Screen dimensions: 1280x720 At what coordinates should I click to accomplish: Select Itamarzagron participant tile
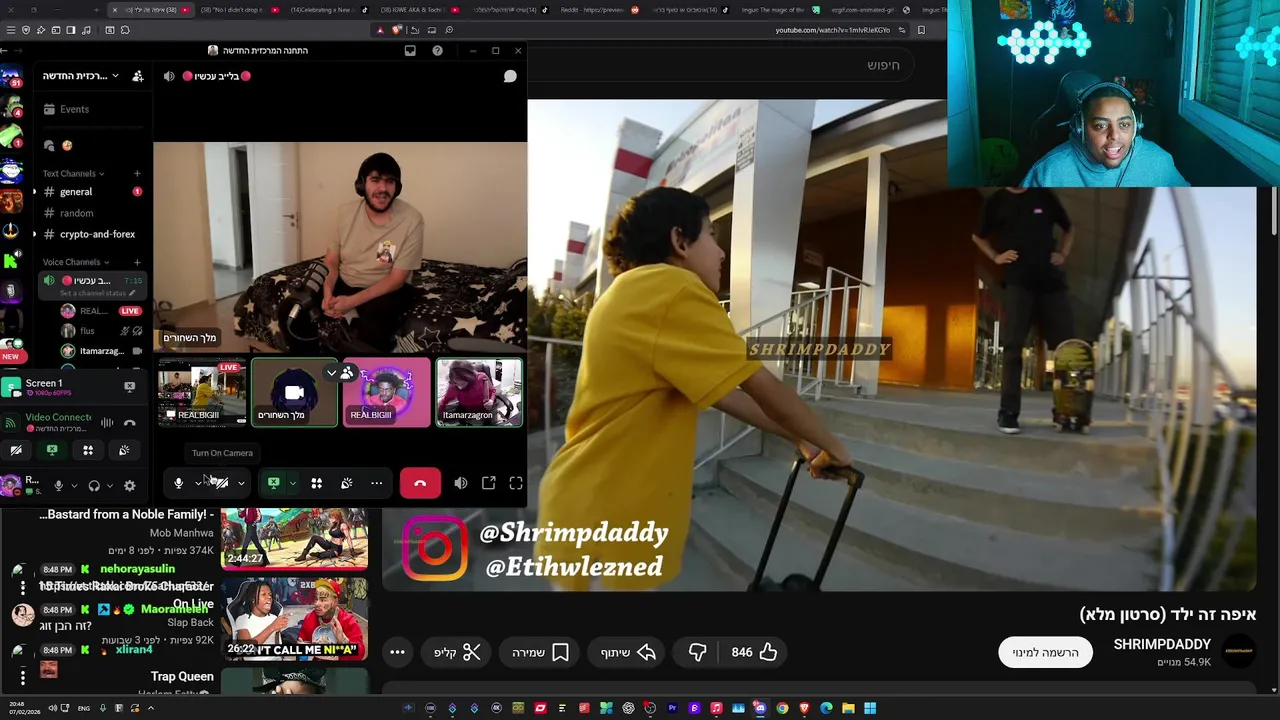(478, 392)
